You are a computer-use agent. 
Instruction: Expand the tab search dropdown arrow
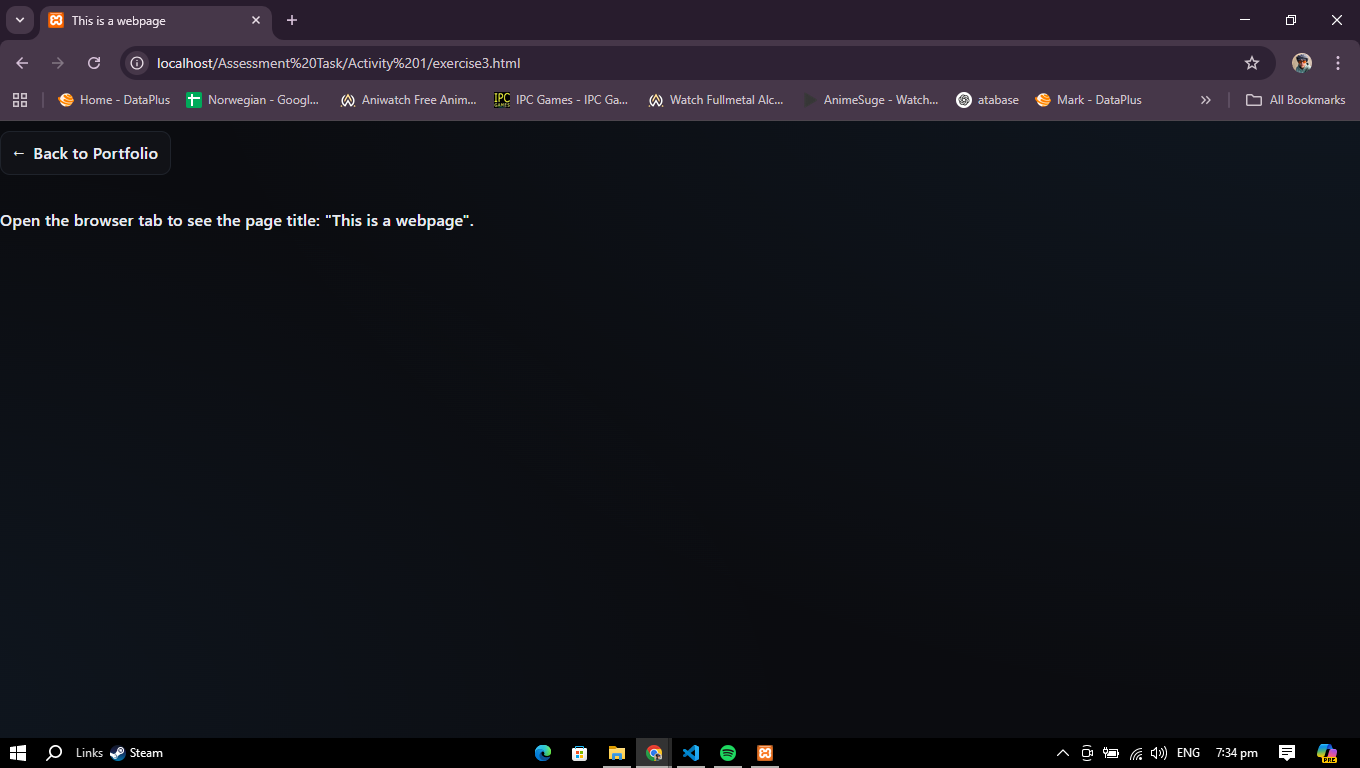coord(19,20)
